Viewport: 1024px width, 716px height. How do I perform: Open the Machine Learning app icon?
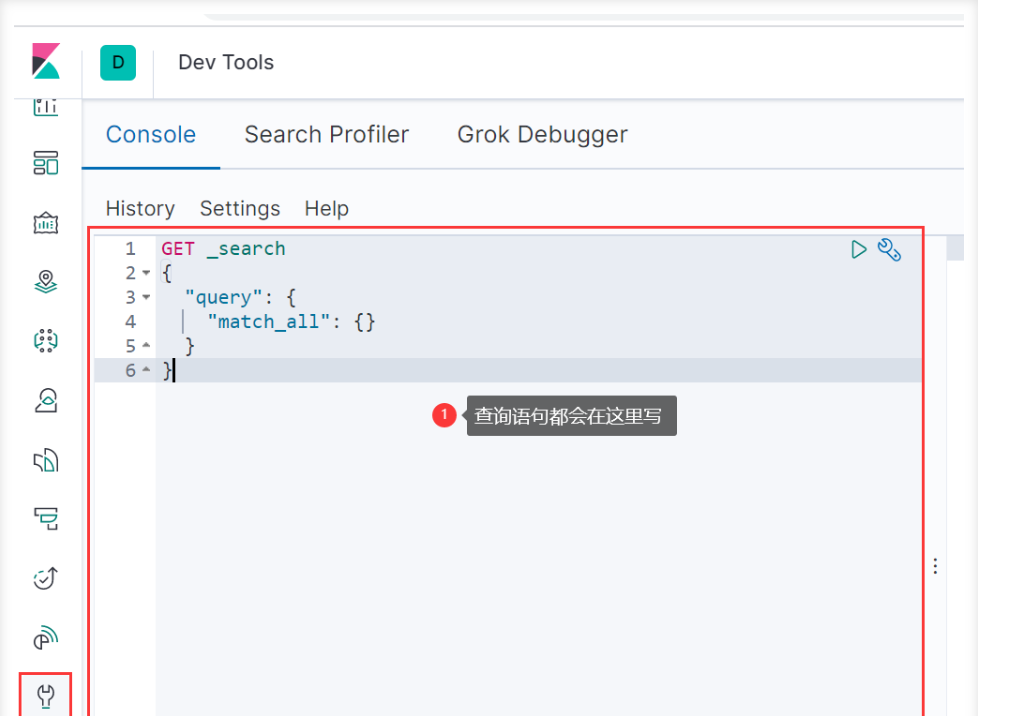46,341
